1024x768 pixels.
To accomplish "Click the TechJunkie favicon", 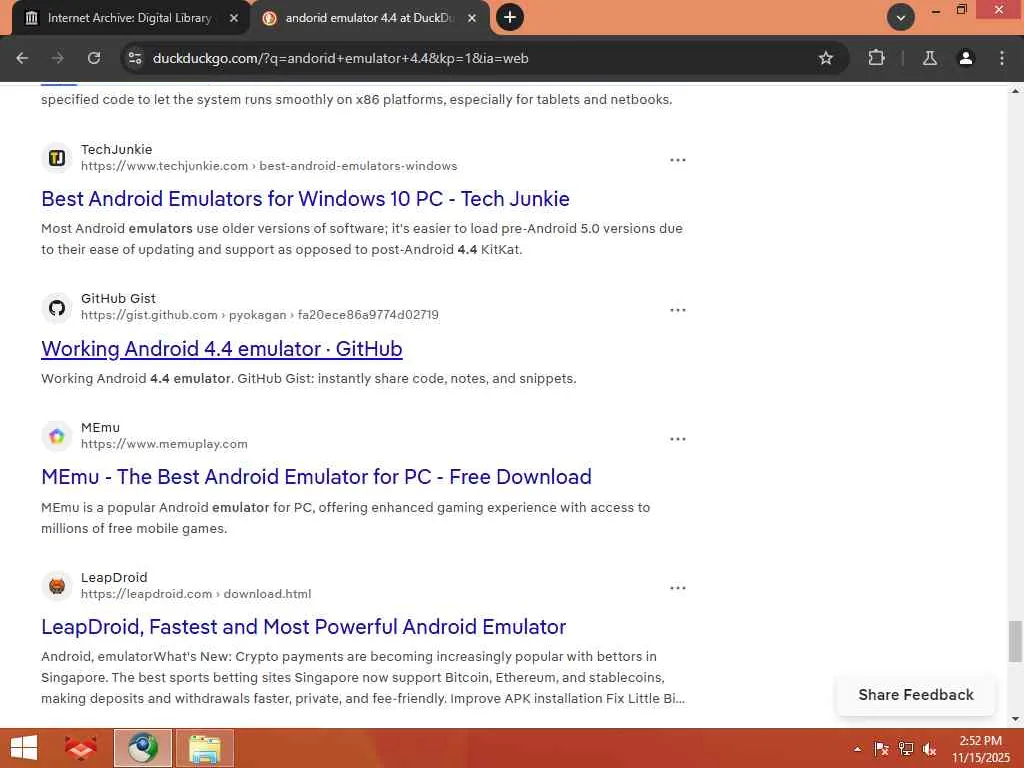I will pos(57,157).
